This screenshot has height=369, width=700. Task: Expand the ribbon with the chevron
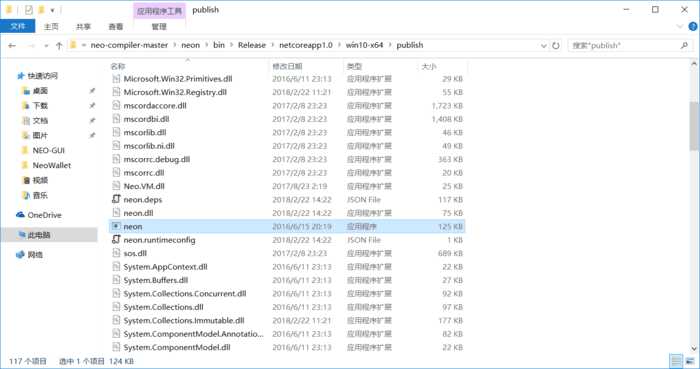pyautogui.click(x=680, y=27)
